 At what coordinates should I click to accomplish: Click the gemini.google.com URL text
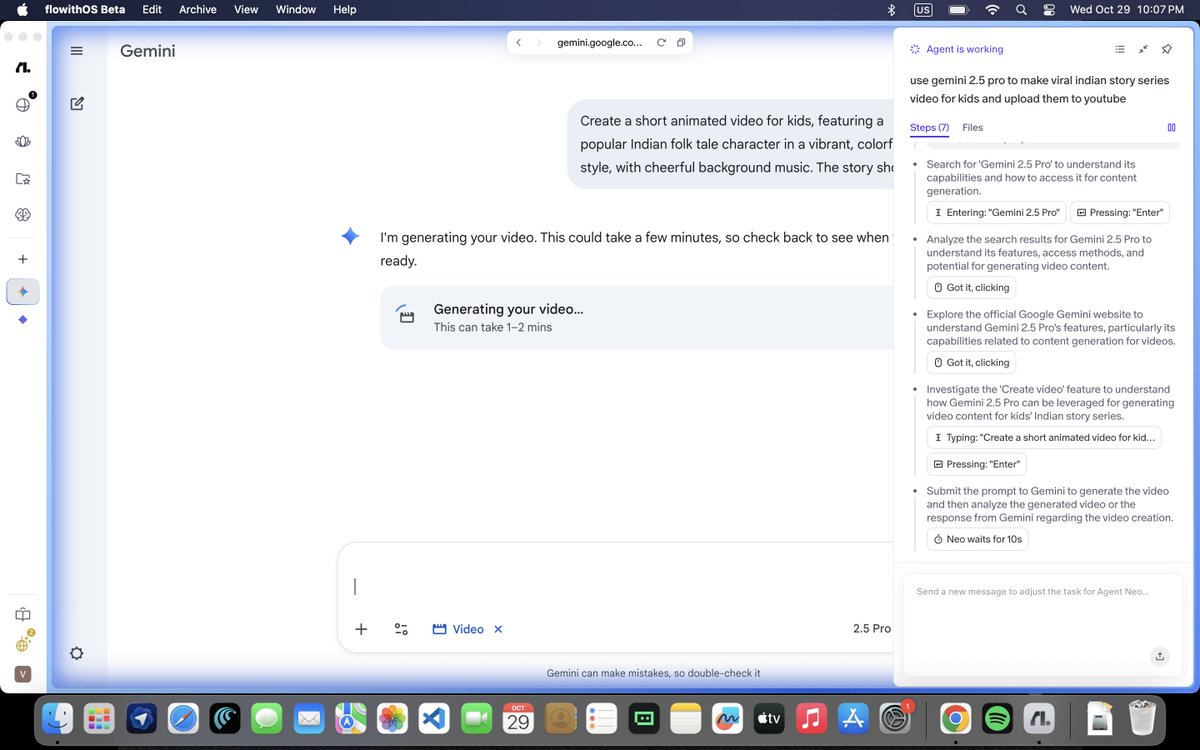600,43
